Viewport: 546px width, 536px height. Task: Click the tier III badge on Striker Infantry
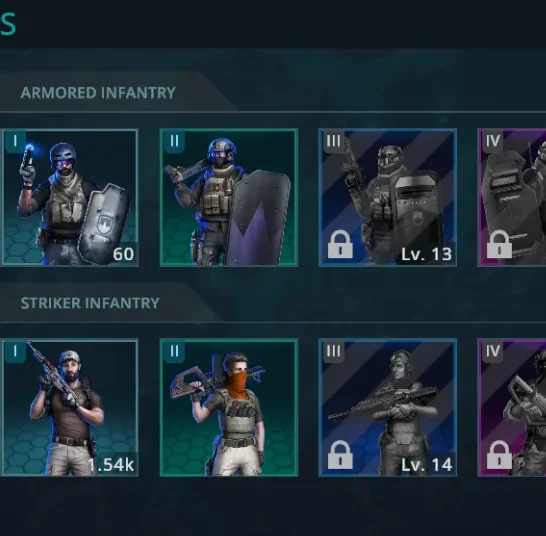[x=333, y=351]
